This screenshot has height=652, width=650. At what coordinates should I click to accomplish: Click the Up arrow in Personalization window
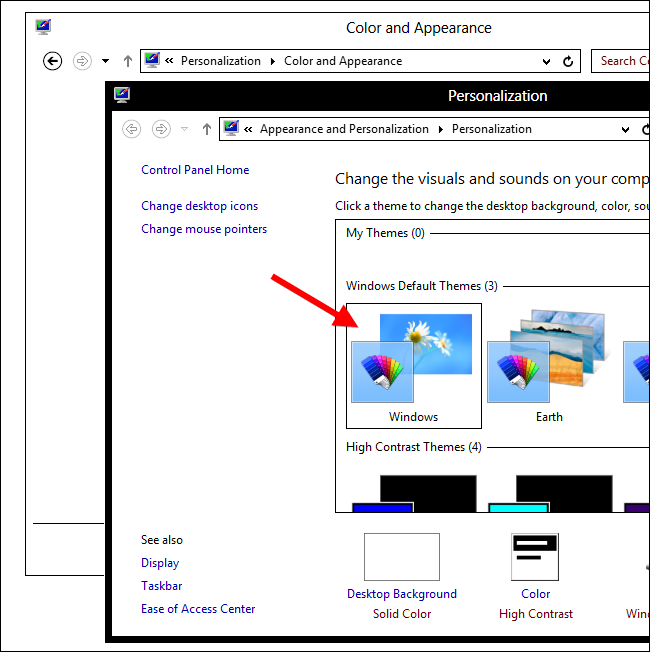click(207, 129)
